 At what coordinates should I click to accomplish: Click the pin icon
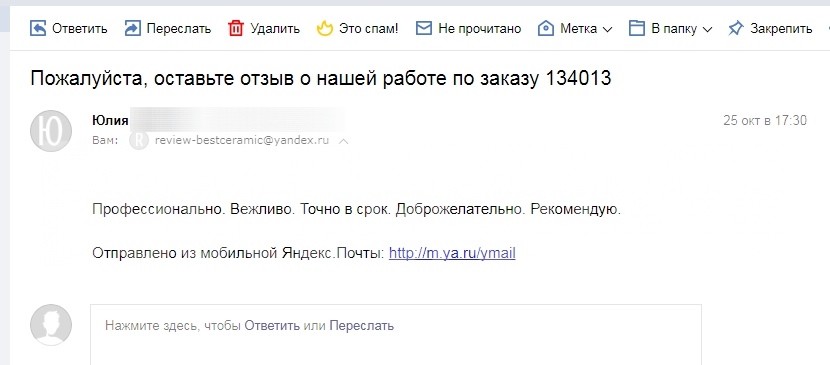736,28
